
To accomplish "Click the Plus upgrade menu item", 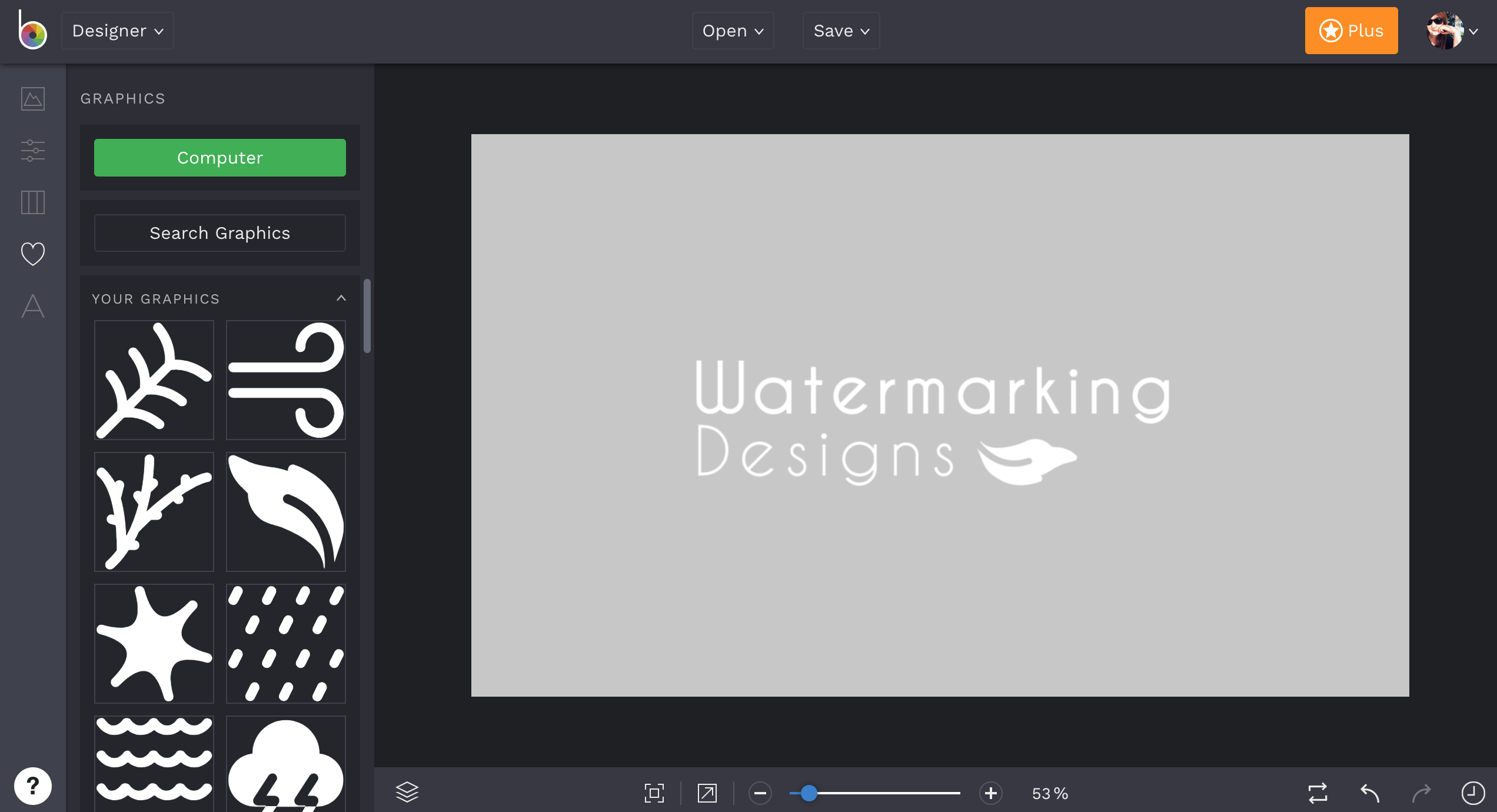I will pyautogui.click(x=1350, y=30).
